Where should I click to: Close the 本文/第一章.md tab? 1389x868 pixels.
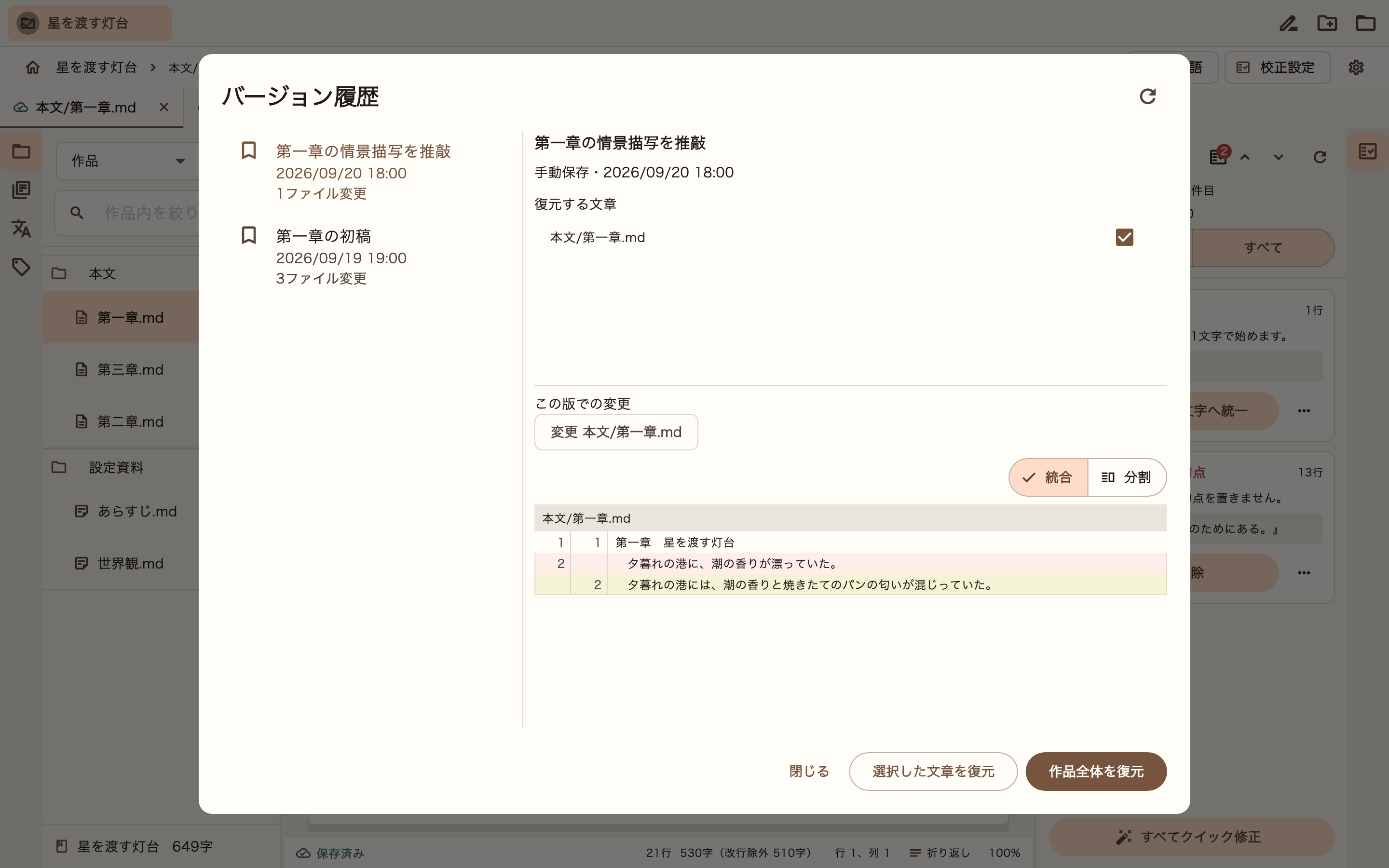click(164, 108)
